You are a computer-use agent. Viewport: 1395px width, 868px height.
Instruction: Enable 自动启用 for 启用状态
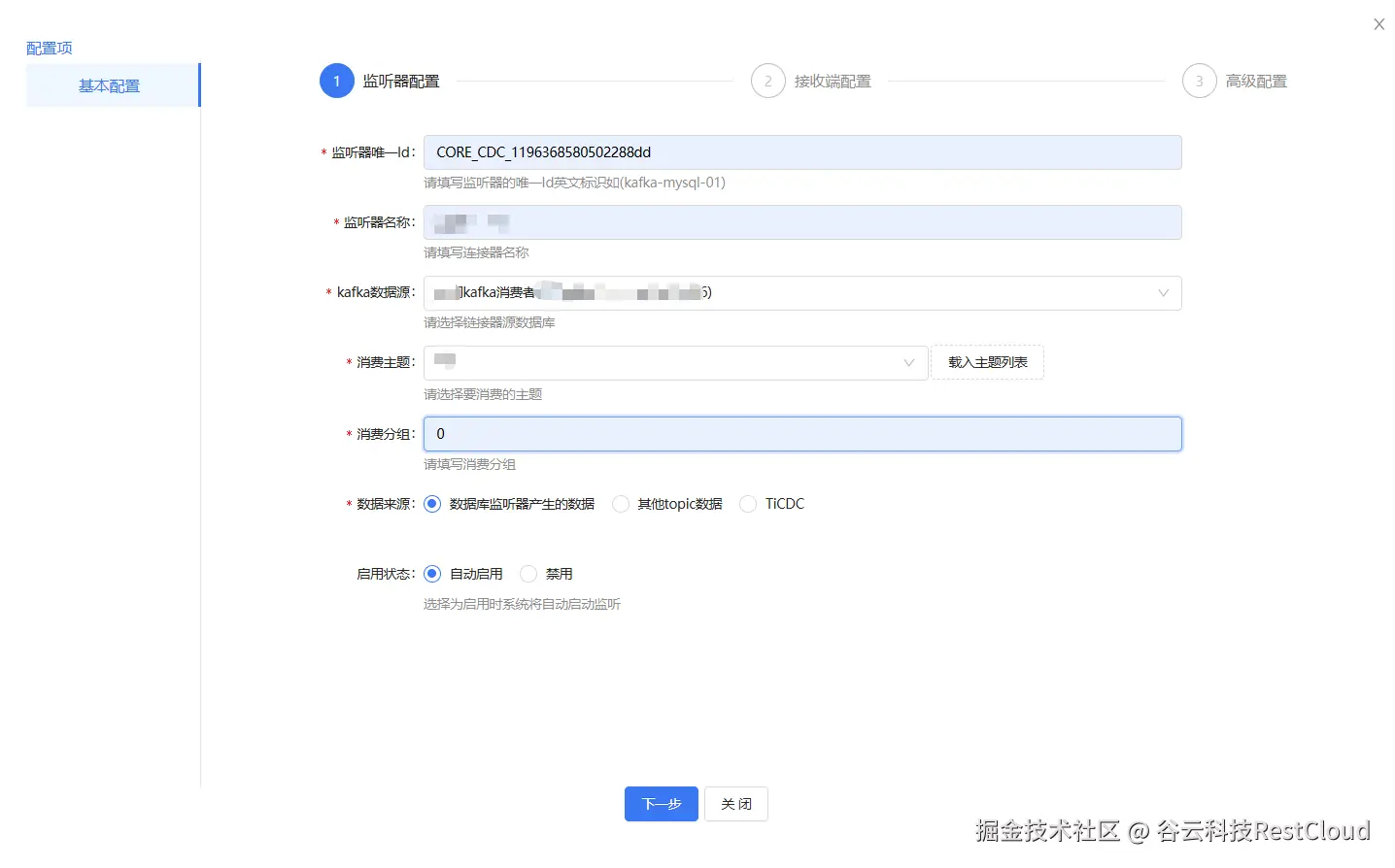[431, 574]
